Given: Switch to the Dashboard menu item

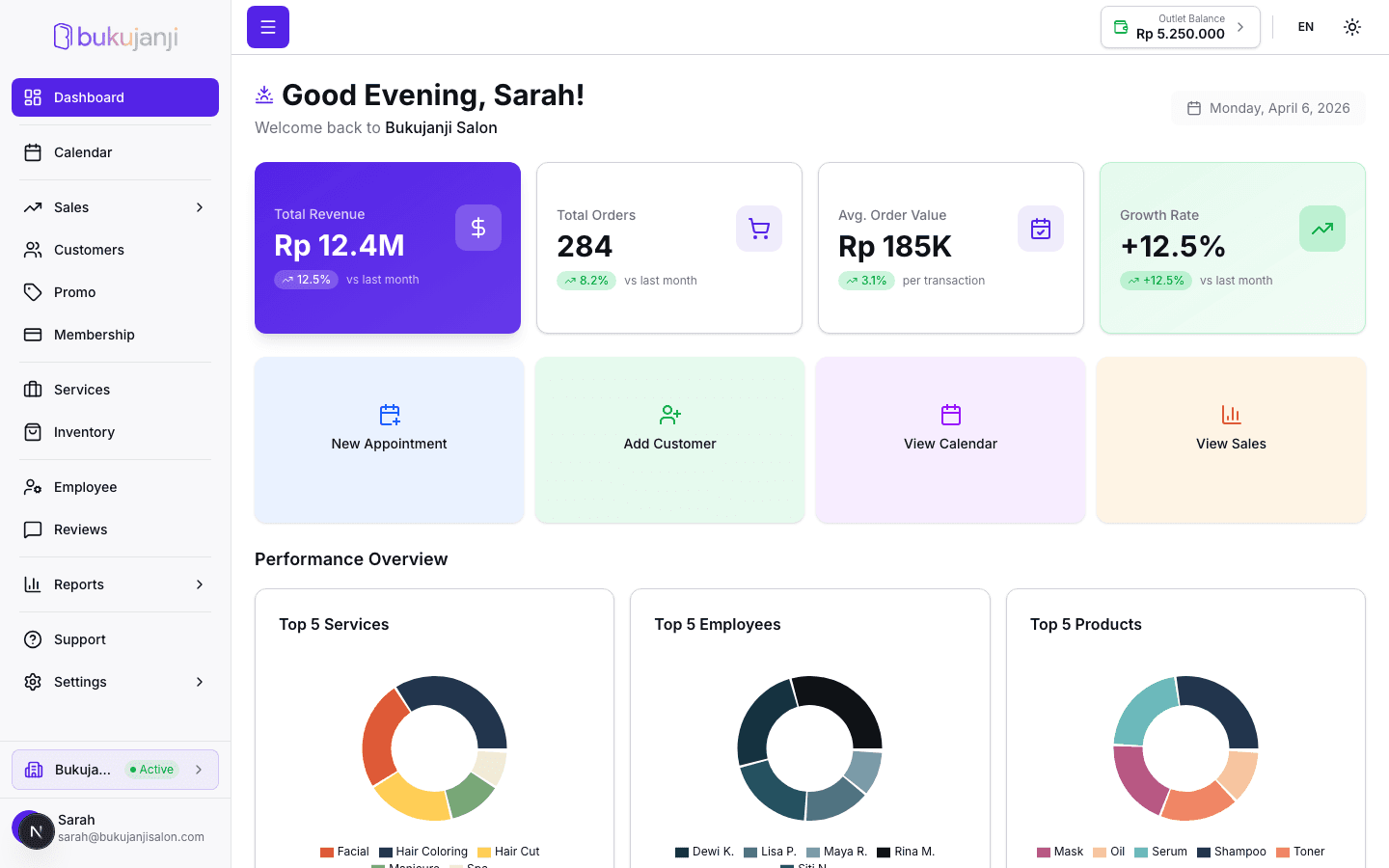Looking at the screenshot, I should click(x=89, y=97).
